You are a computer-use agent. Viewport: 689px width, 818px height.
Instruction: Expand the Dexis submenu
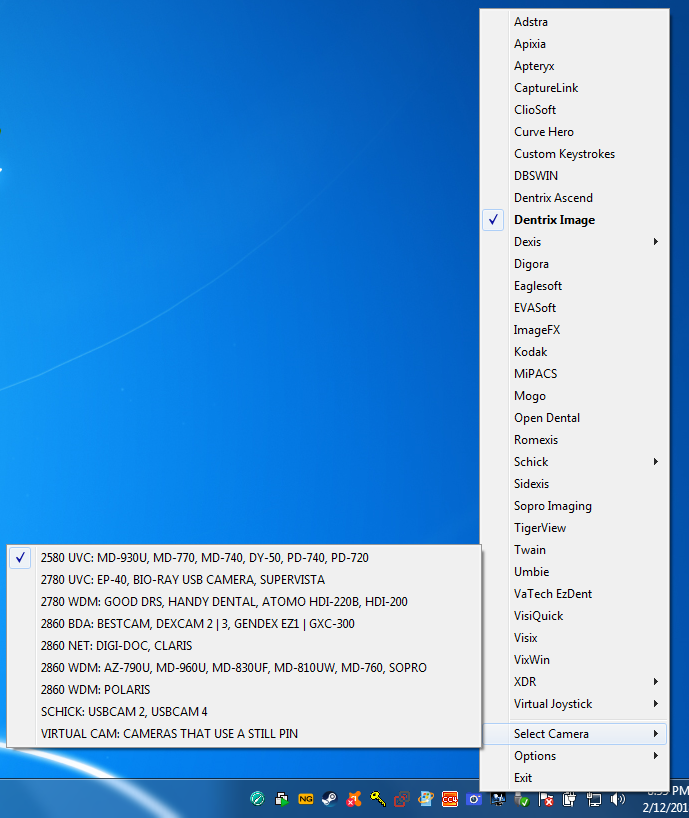pyautogui.click(x=574, y=242)
